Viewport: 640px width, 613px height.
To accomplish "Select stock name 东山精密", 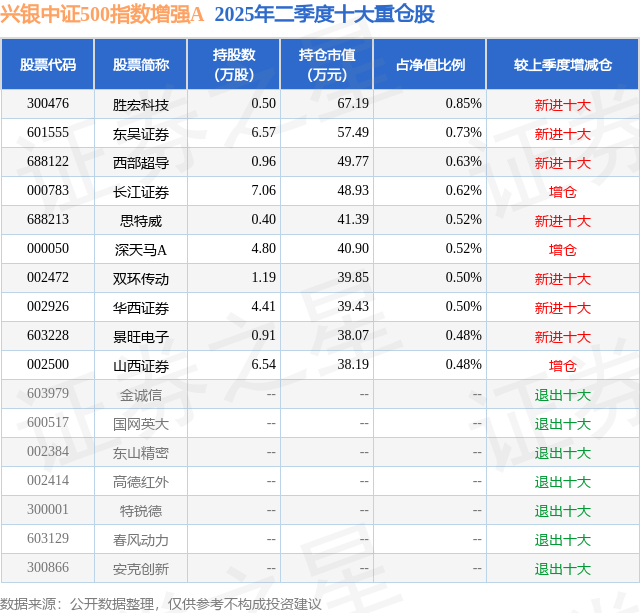I will tap(141, 453).
